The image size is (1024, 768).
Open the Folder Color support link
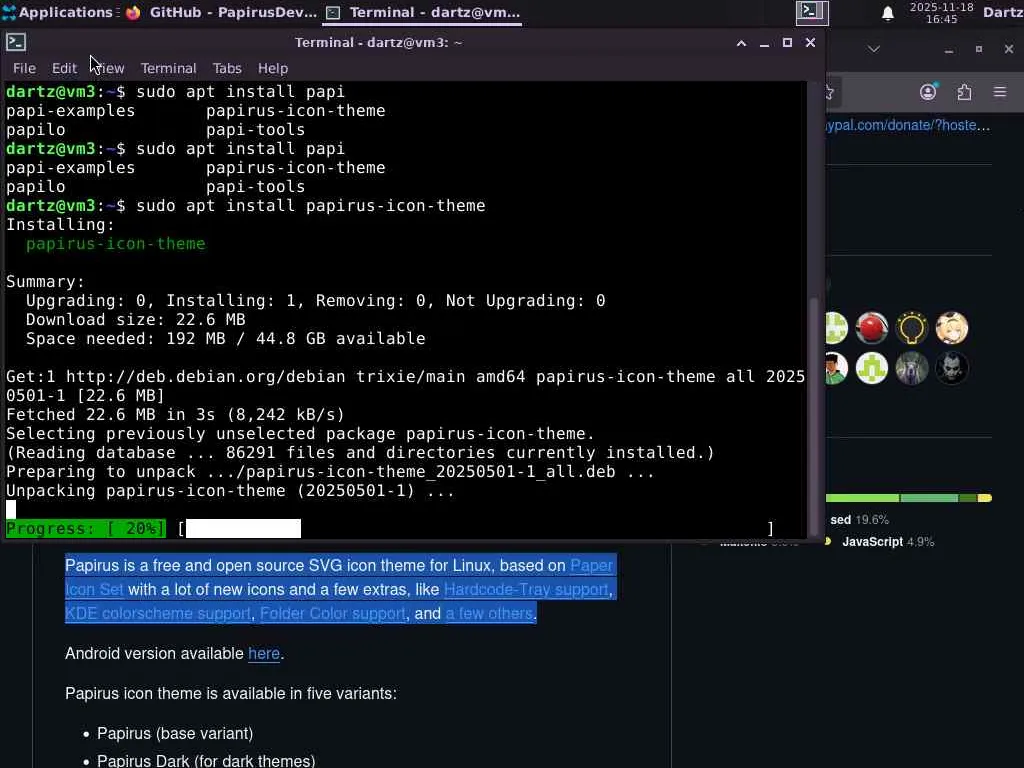coord(332,614)
